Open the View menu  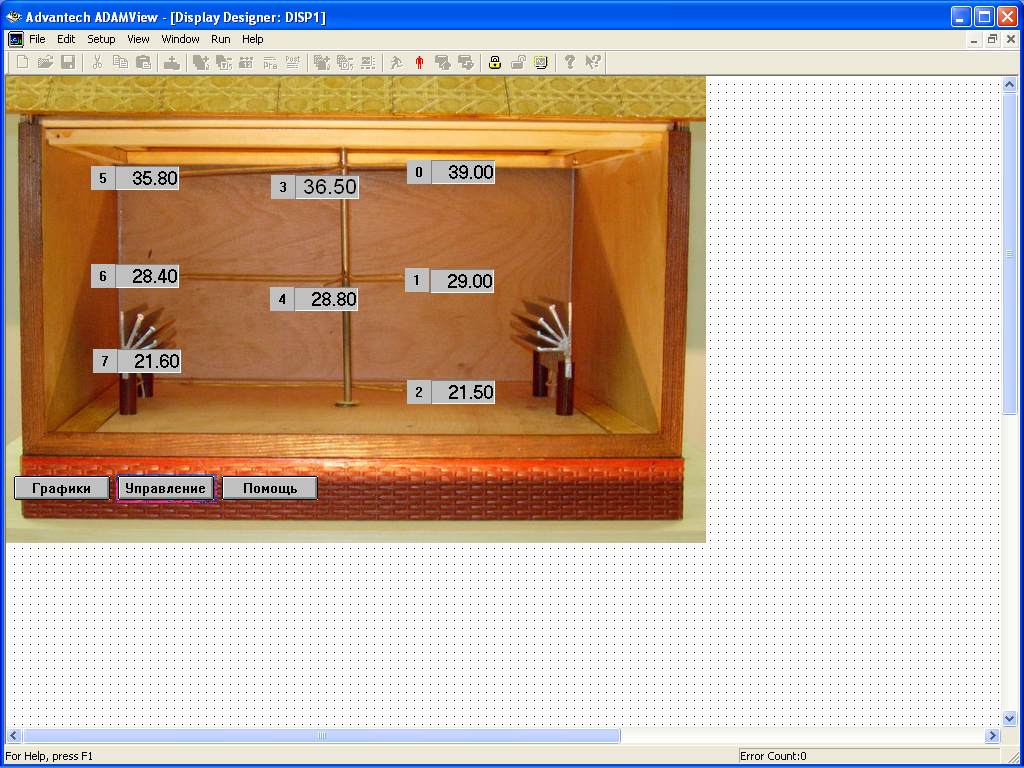click(x=138, y=39)
